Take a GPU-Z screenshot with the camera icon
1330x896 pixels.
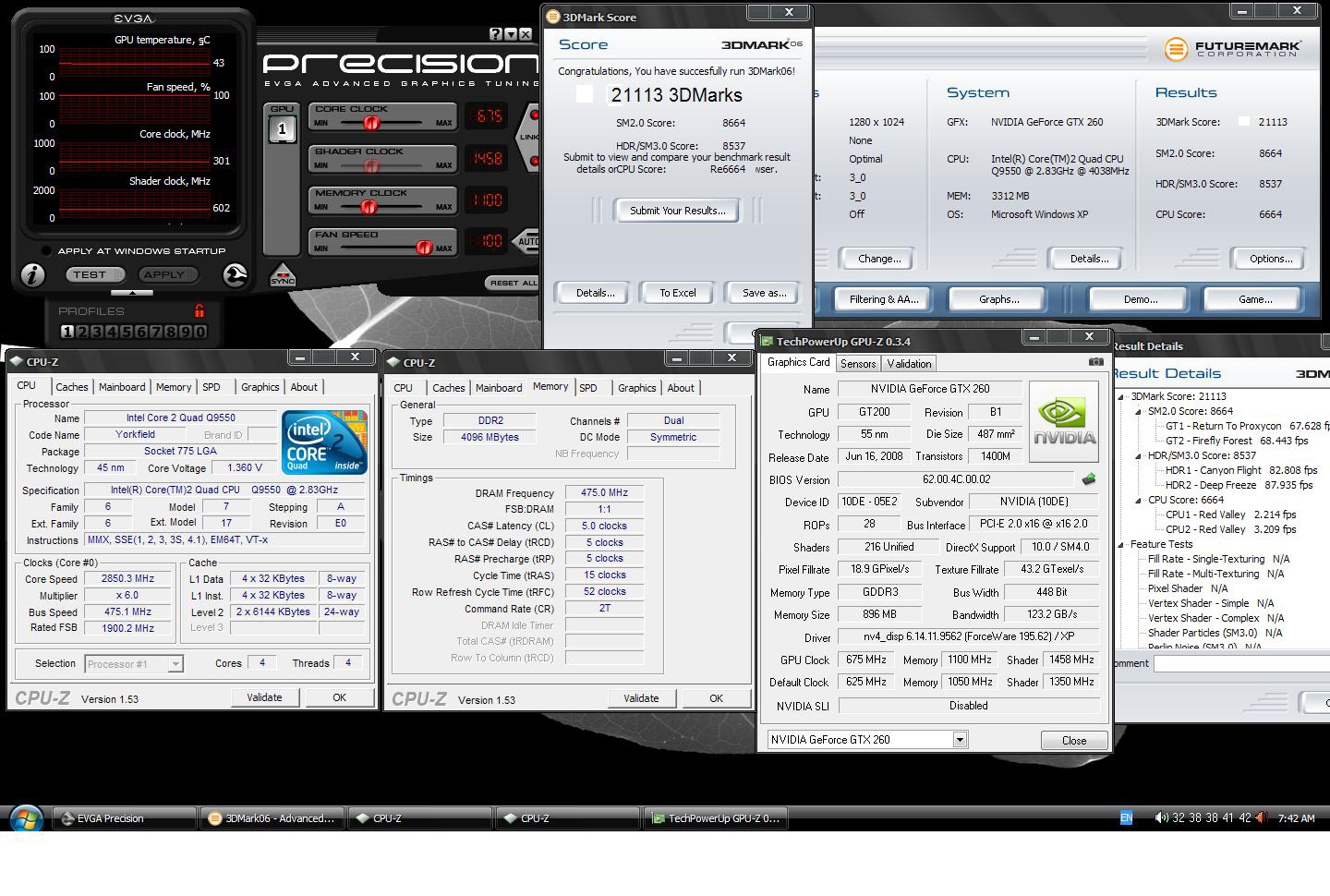point(1095,362)
